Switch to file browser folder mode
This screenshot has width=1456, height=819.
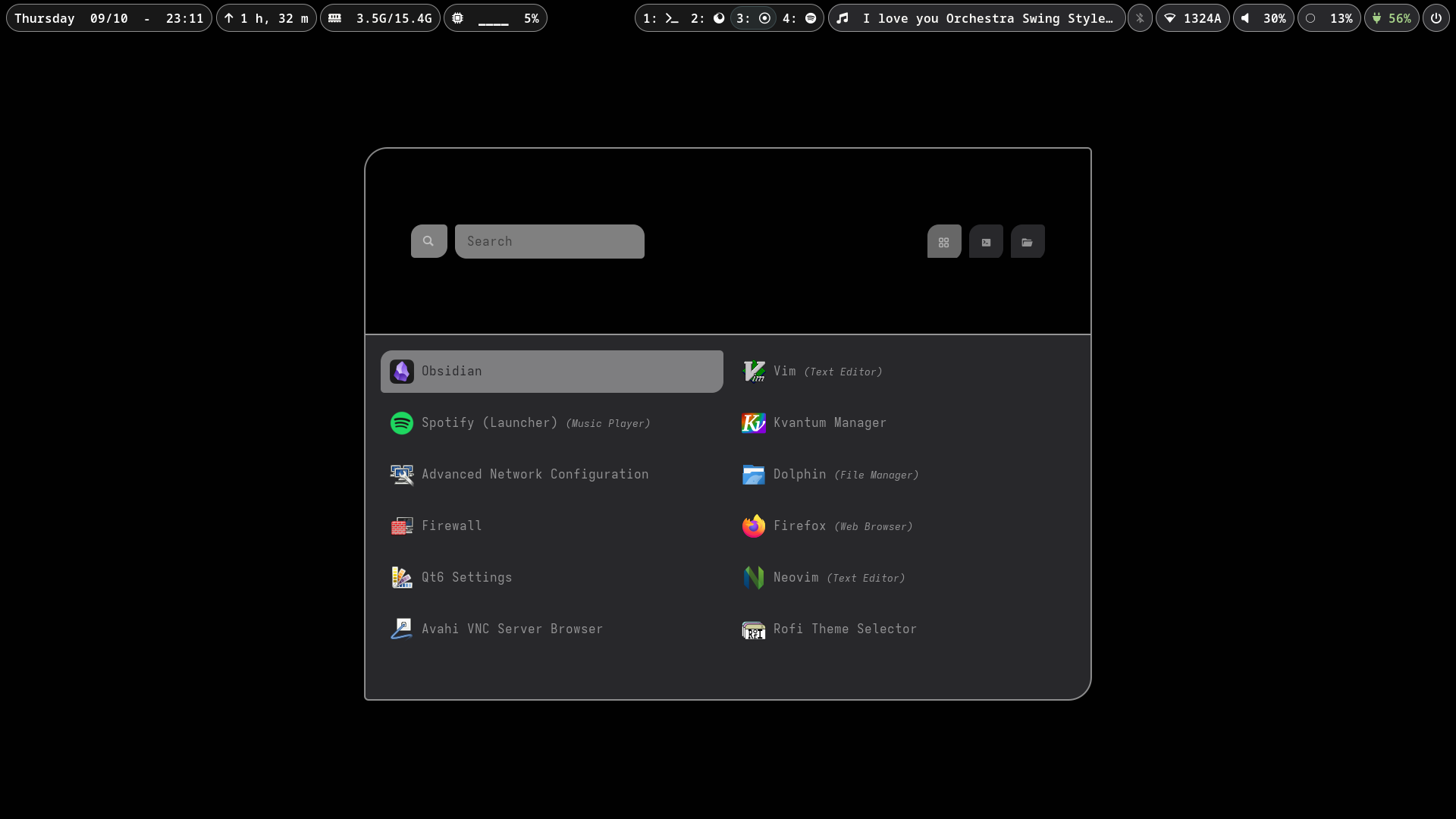1028,242
